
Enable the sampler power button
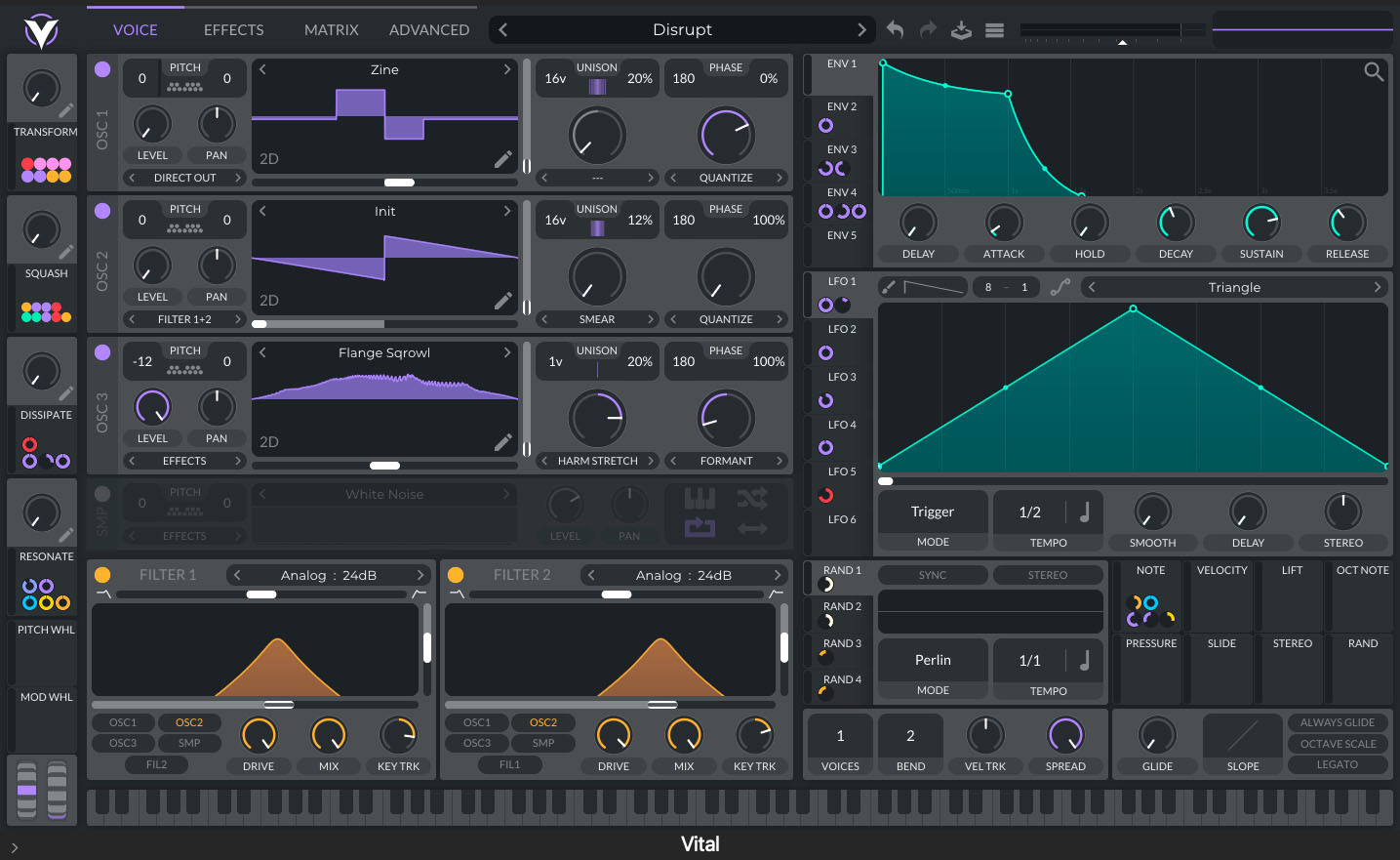102,494
